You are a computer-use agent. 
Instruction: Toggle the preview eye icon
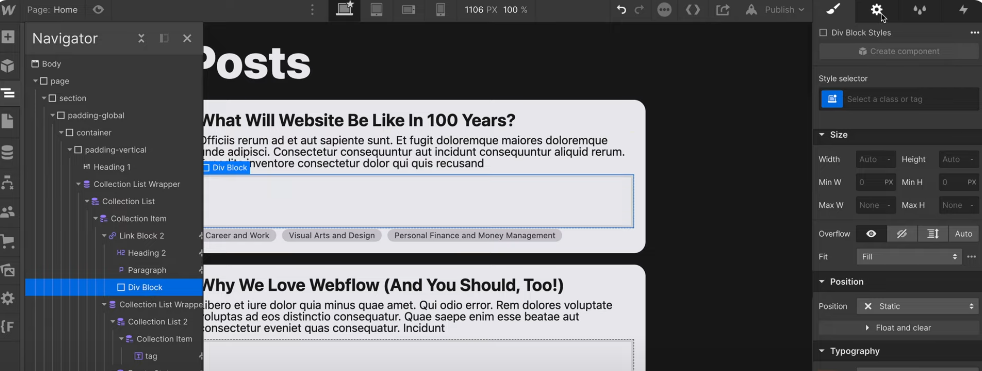pyautogui.click(x=98, y=10)
